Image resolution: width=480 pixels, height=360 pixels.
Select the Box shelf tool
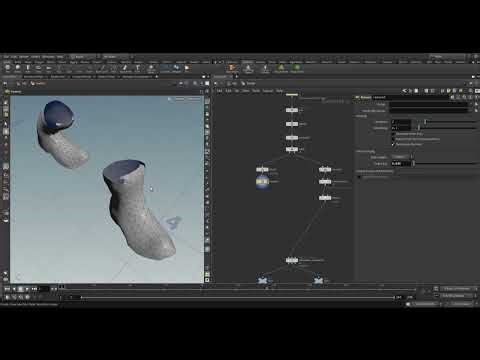point(7,68)
